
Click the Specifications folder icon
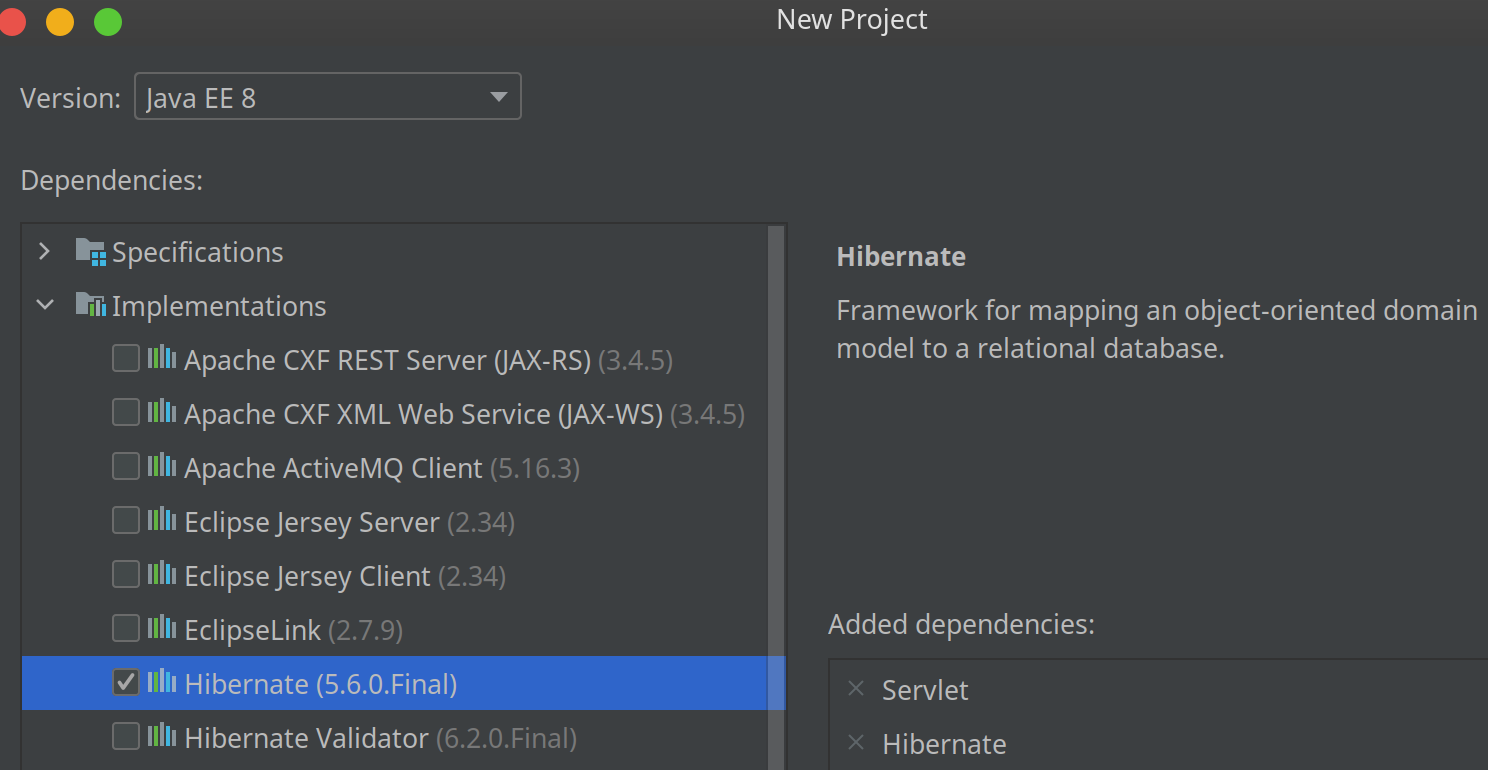click(90, 252)
